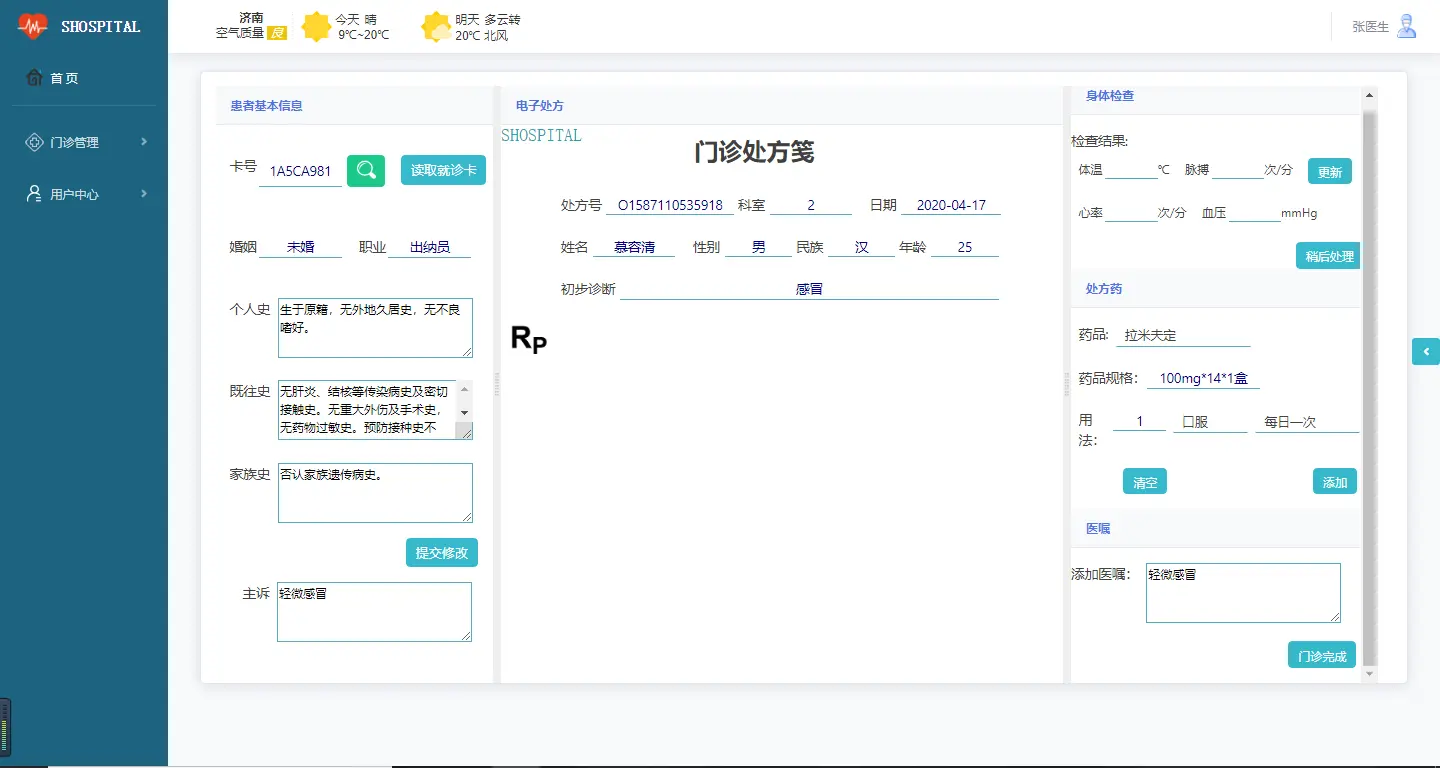Click the 卡号 input field
This screenshot has width=1440, height=768.
(300, 169)
